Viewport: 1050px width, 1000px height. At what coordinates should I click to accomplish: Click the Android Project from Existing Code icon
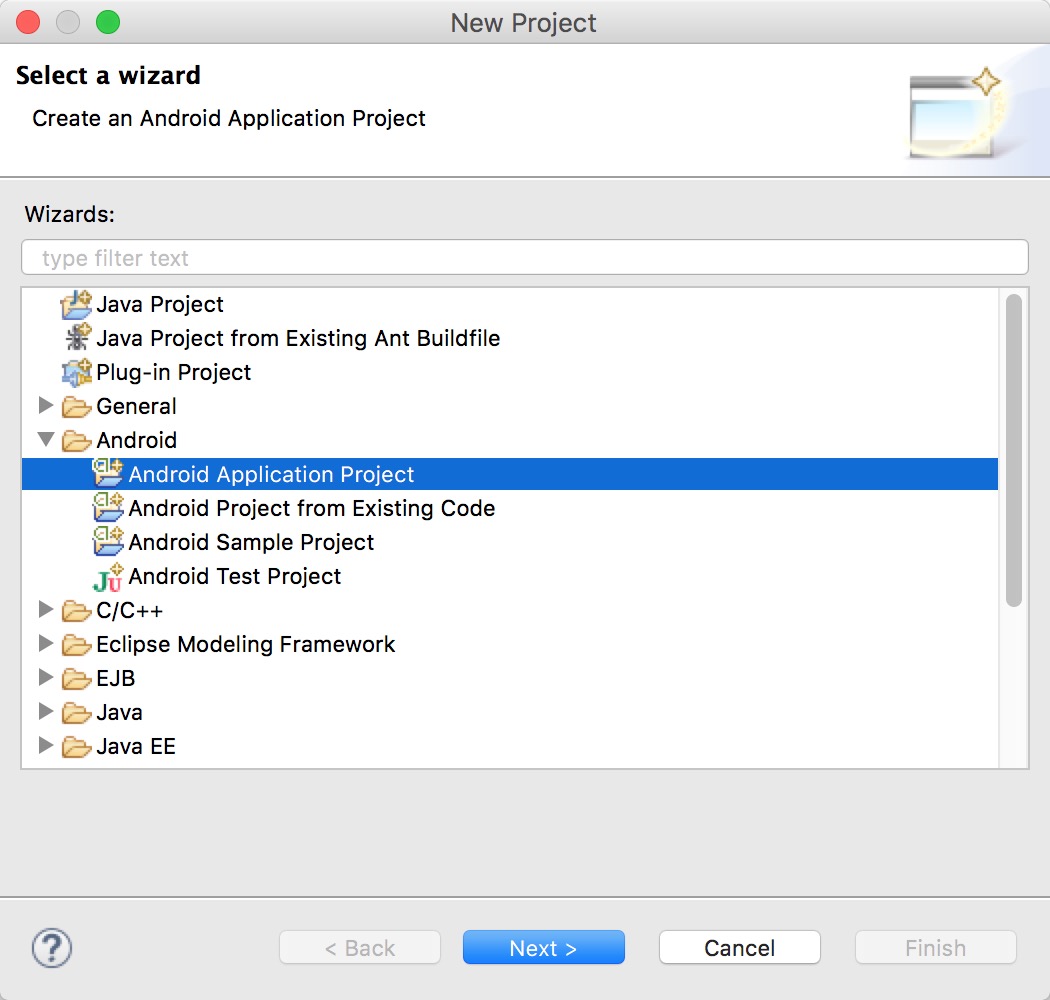(x=108, y=508)
